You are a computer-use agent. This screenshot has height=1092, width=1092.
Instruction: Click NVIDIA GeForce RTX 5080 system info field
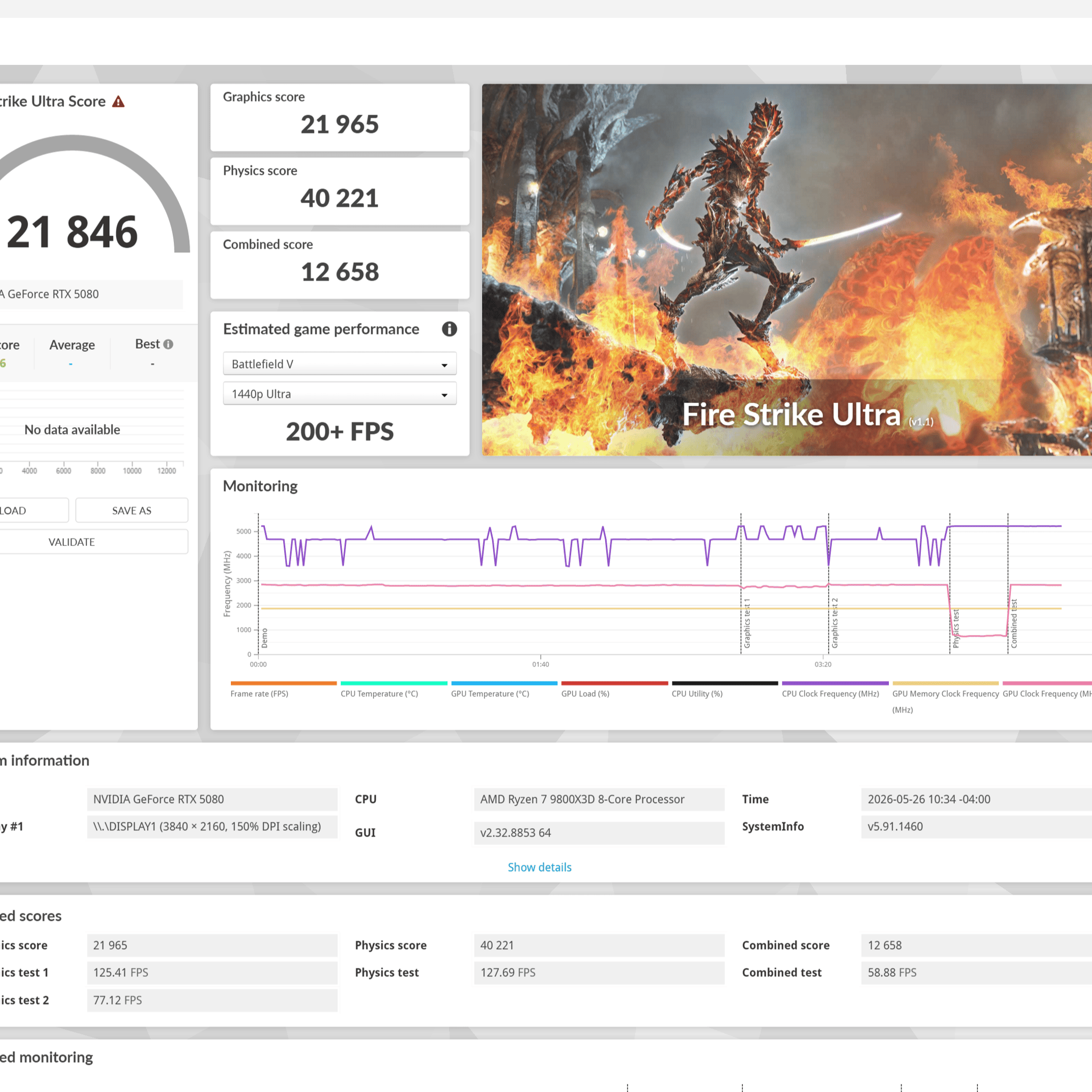tap(212, 799)
